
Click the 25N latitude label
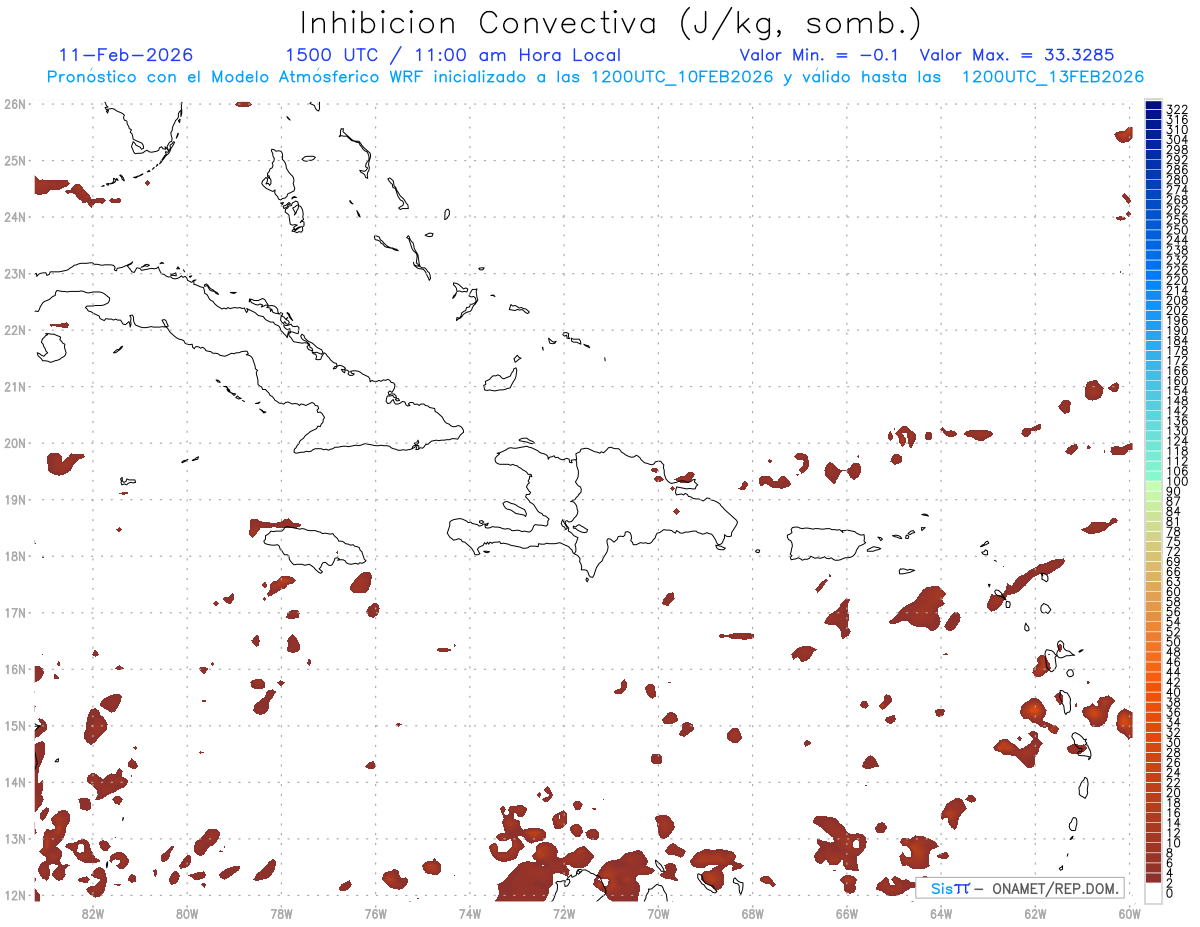point(14,160)
